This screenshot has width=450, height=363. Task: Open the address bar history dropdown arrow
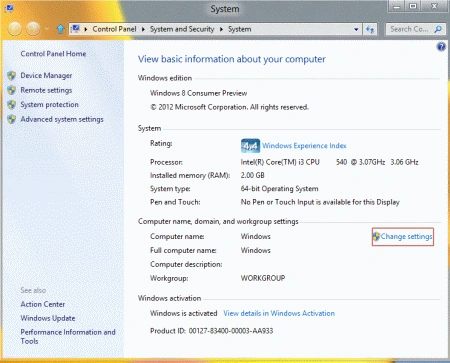356,29
